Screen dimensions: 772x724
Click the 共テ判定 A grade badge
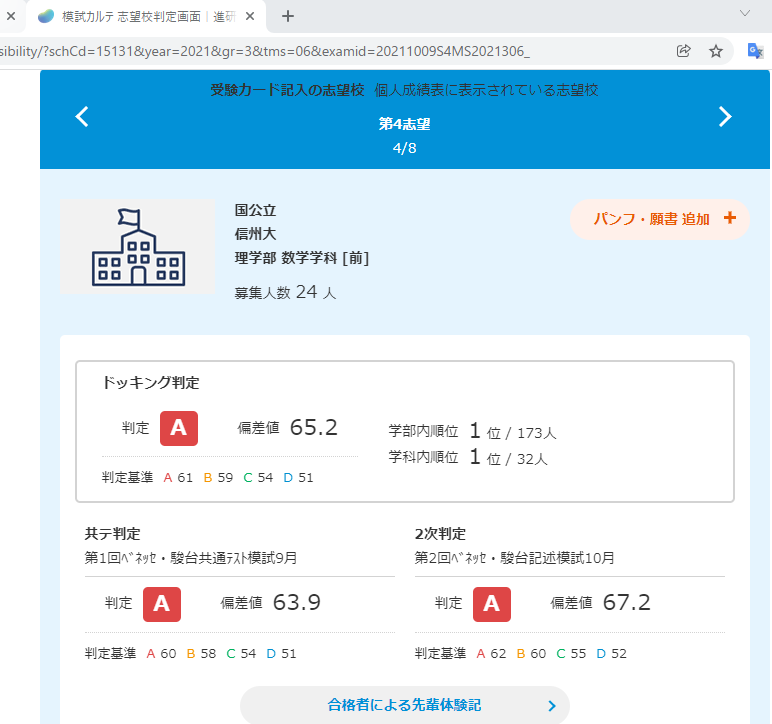(162, 604)
